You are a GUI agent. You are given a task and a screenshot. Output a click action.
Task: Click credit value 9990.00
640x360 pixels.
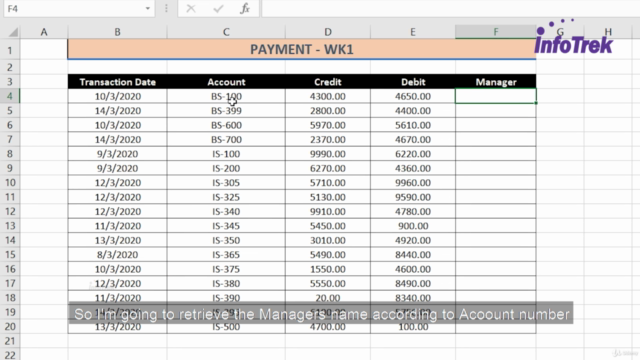tap(328, 154)
